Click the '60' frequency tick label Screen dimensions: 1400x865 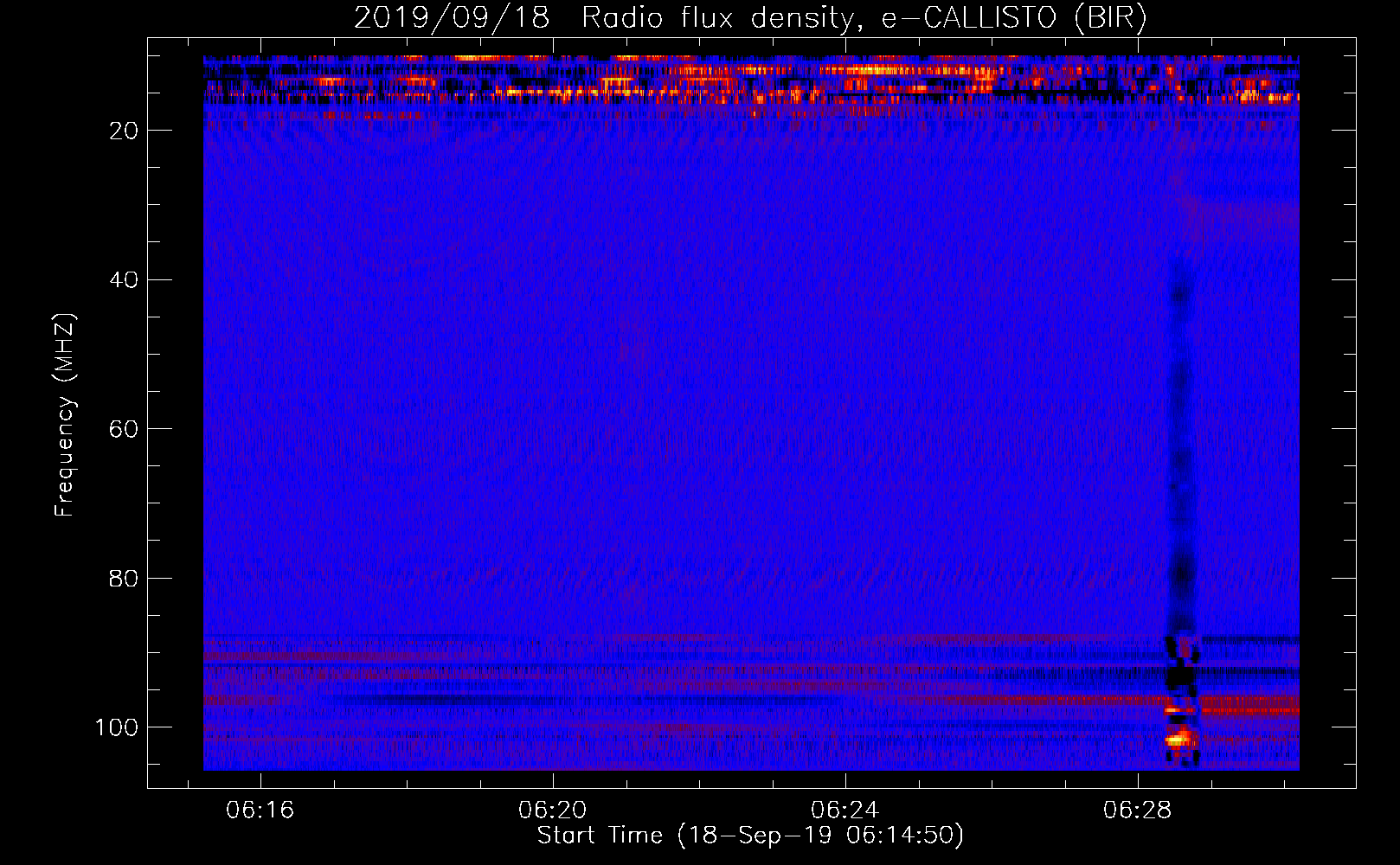[124, 430]
